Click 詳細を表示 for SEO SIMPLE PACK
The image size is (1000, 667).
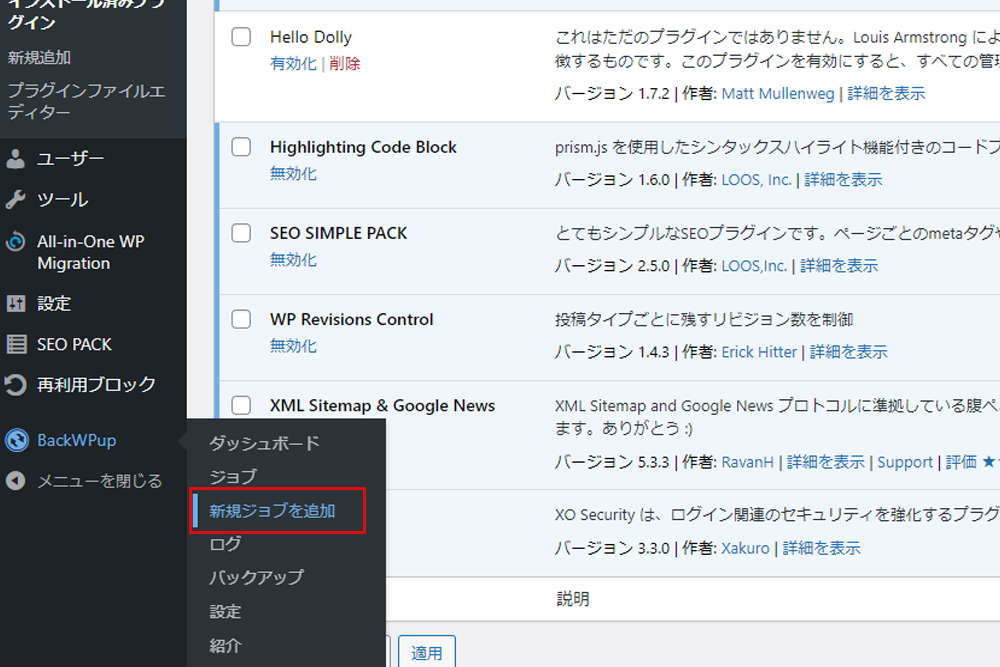tap(839, 266)
